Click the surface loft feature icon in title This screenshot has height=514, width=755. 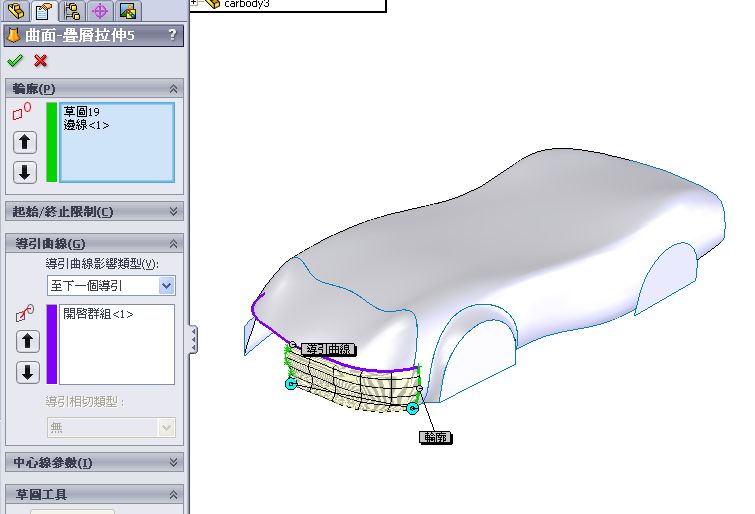[x=14, y=35]
